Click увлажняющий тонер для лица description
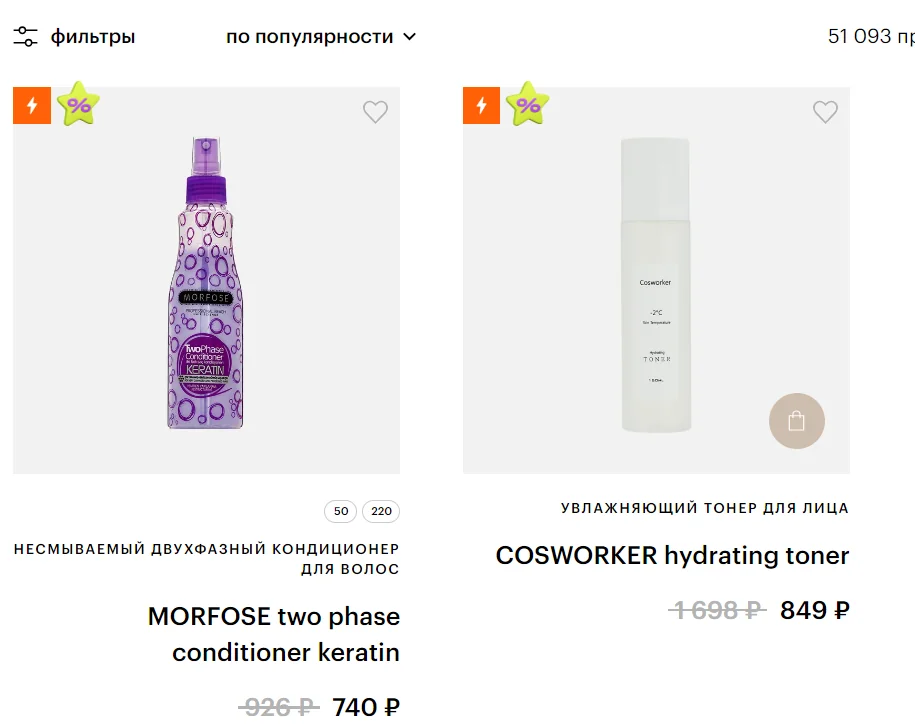The image size is (915, 725). tap(705, 508)
